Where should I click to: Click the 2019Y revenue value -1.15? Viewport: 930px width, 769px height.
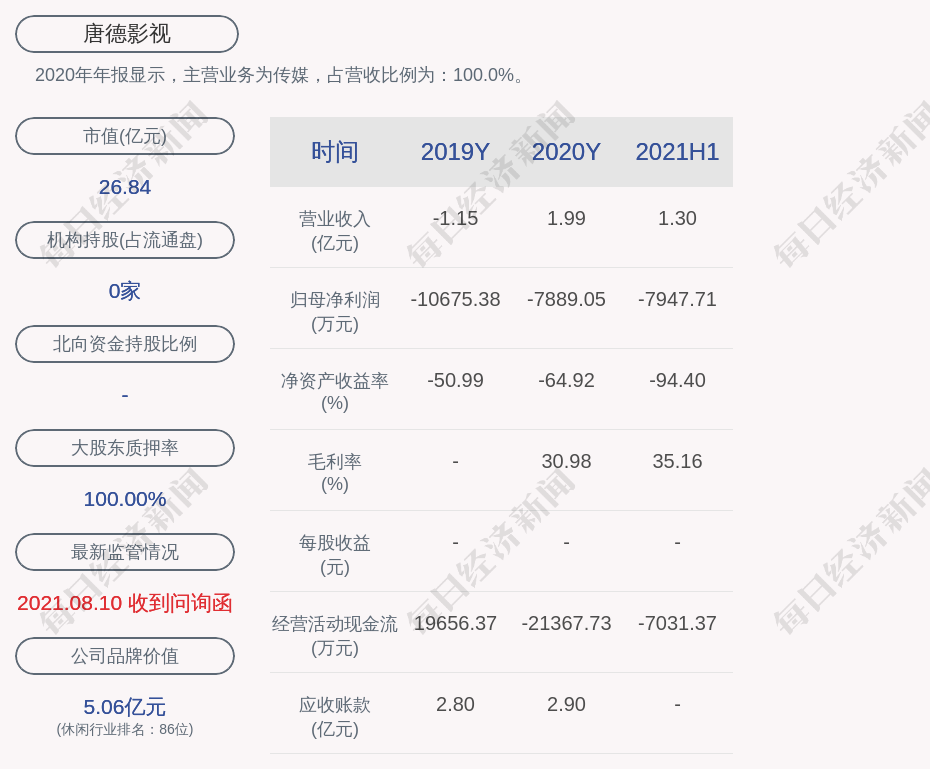(455, 218)
